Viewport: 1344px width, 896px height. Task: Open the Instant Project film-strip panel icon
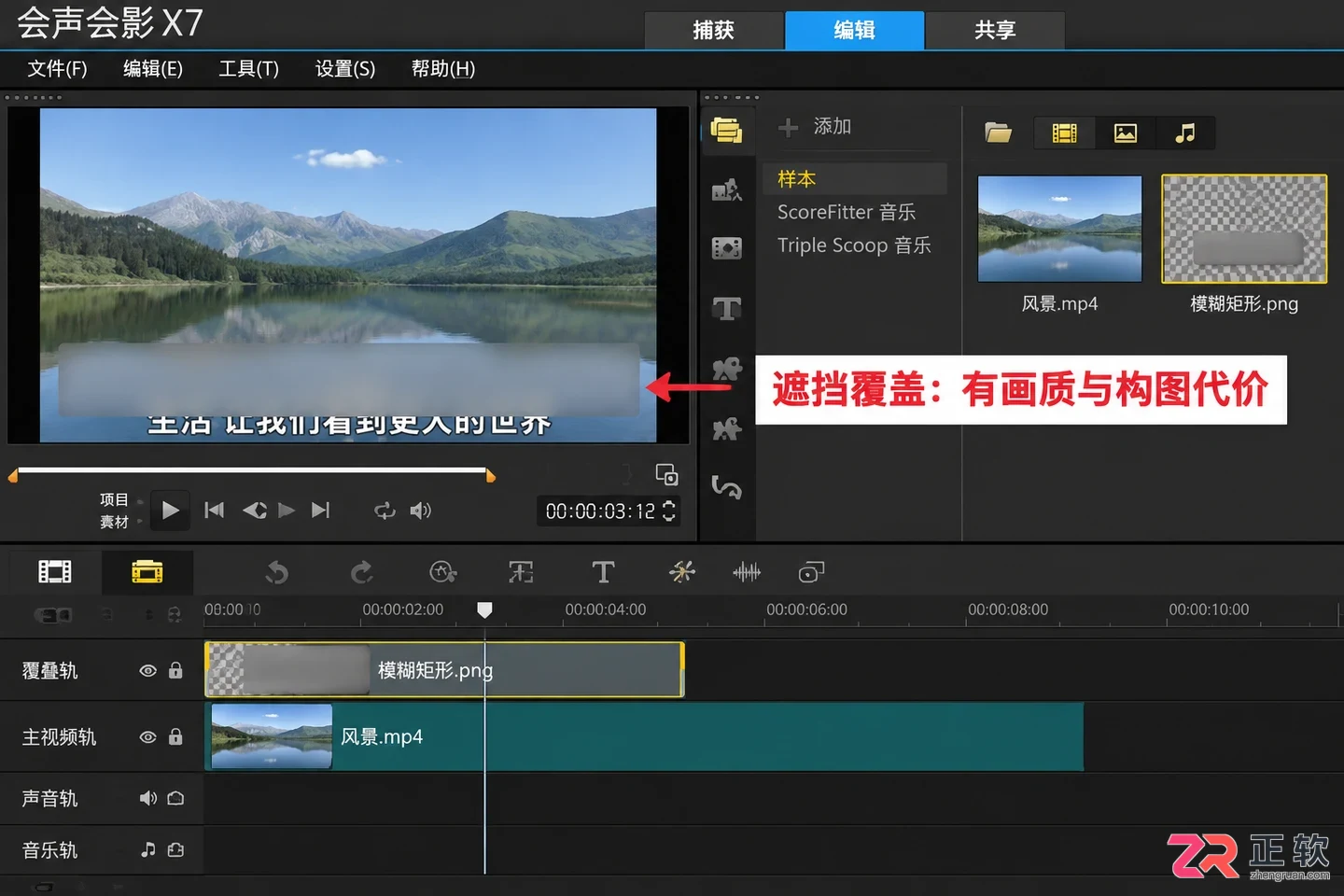click(x=726, y=247)
